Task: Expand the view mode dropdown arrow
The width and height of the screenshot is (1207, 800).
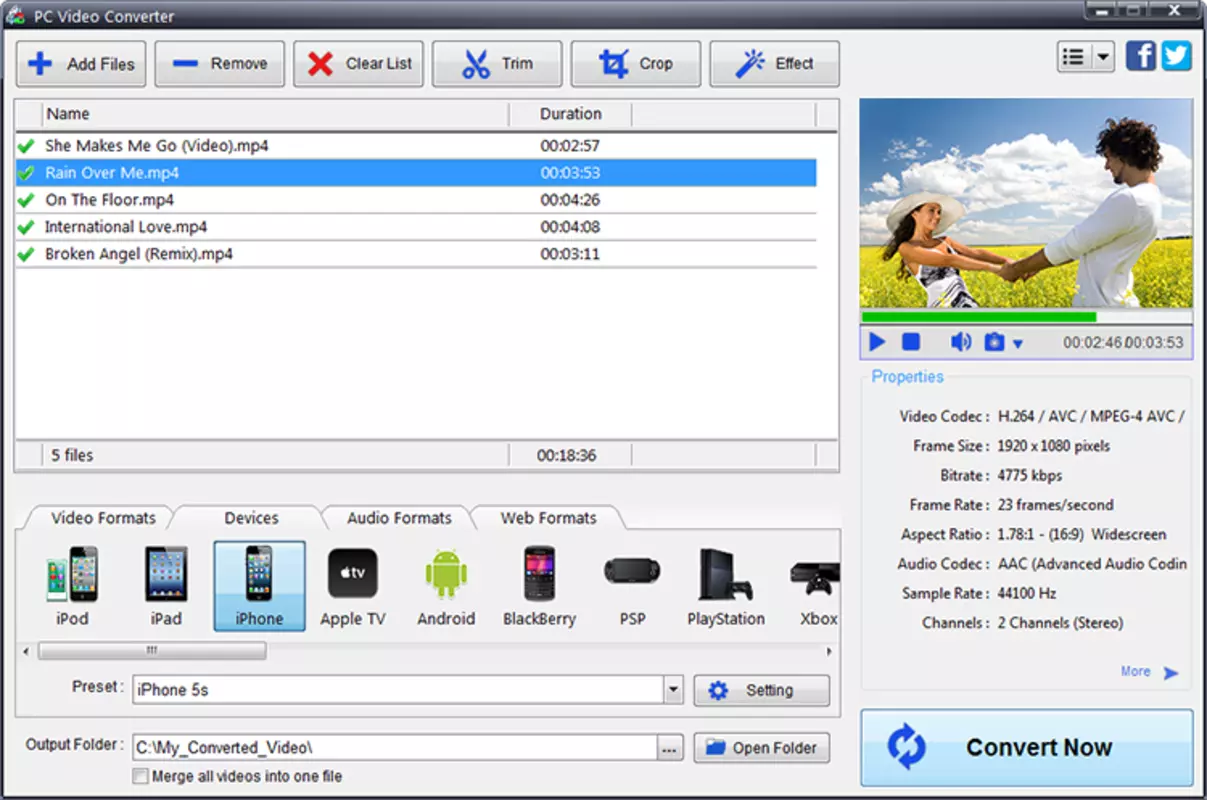Action: pyautogui.click(x=1103, y=57)
